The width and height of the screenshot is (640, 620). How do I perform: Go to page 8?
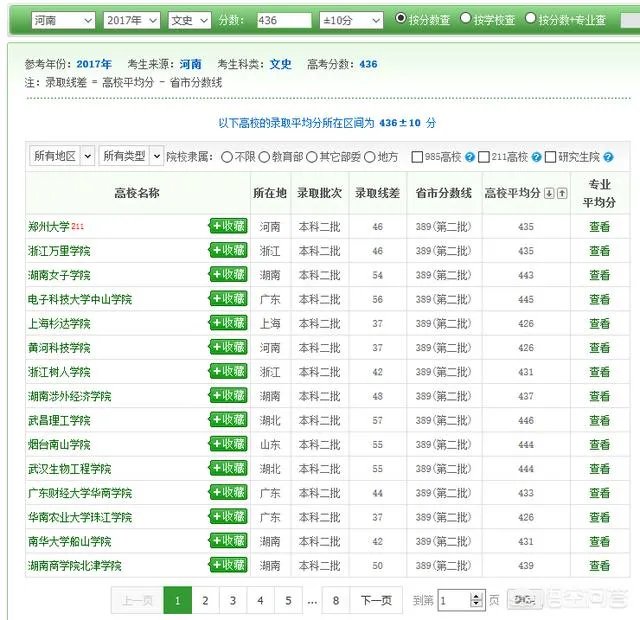click(x=336, y=600)
